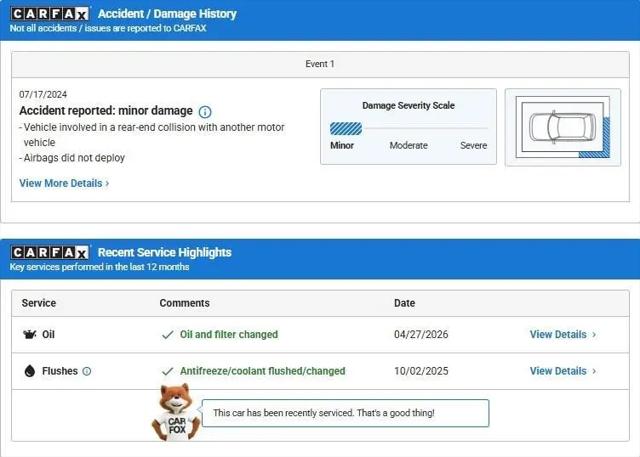This screenshot has width=640, height=457.
Task: Open info icon beside Accident reported: minor damage
Action: [x=205, y=111]
